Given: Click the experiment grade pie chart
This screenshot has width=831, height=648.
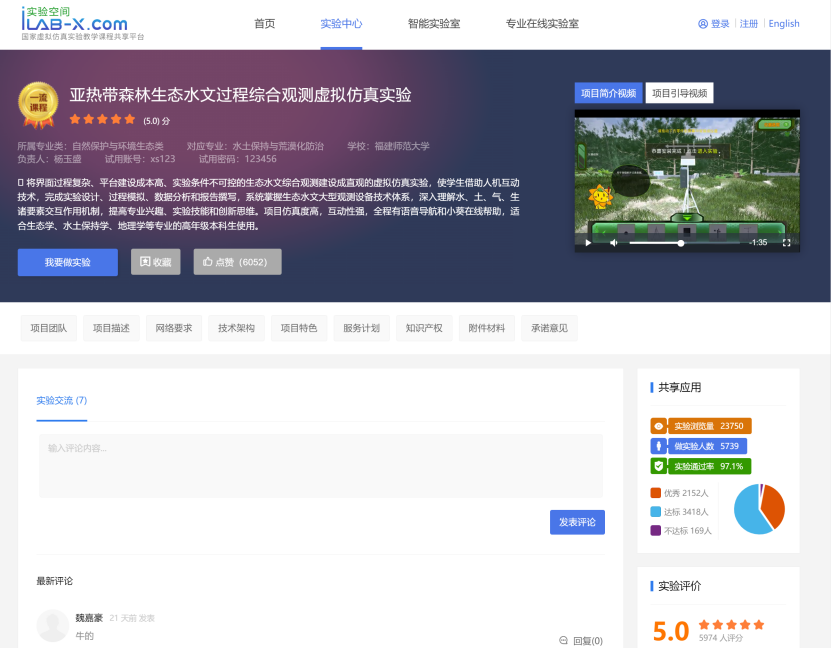Looking at the screenshot, I should click(759, 509).
